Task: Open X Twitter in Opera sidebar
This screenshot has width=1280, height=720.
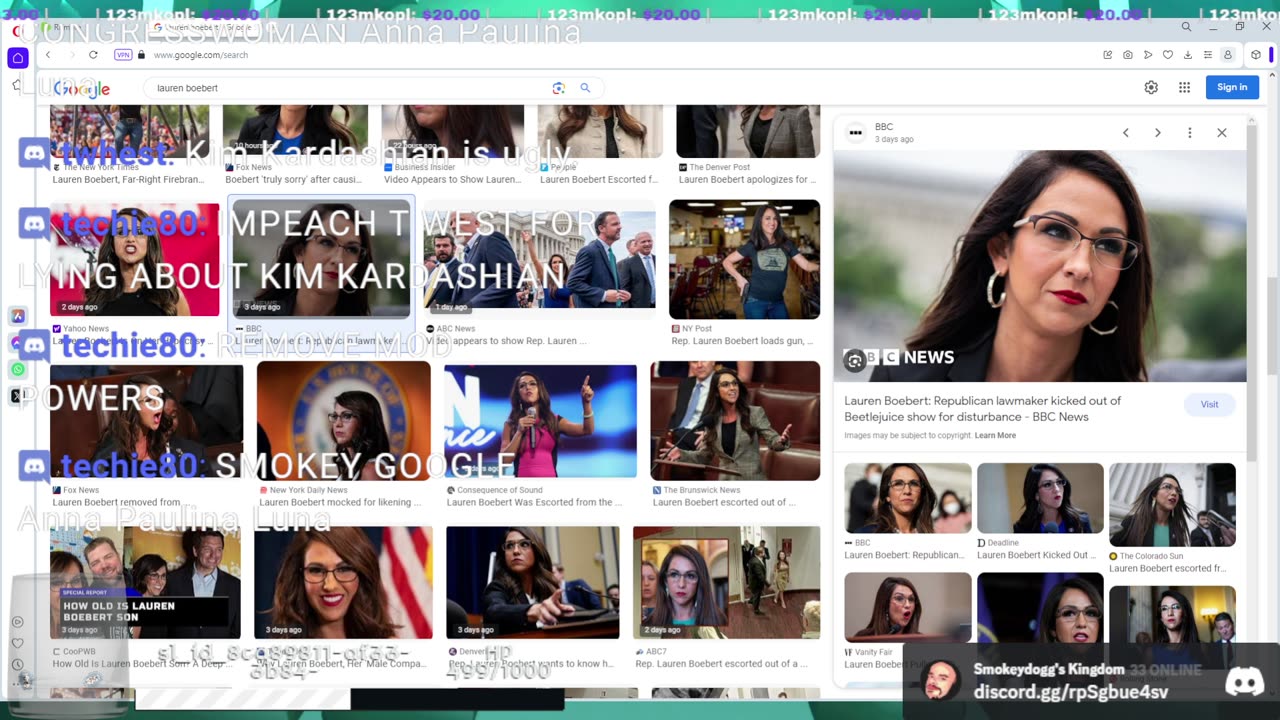Action: [17, 396]
